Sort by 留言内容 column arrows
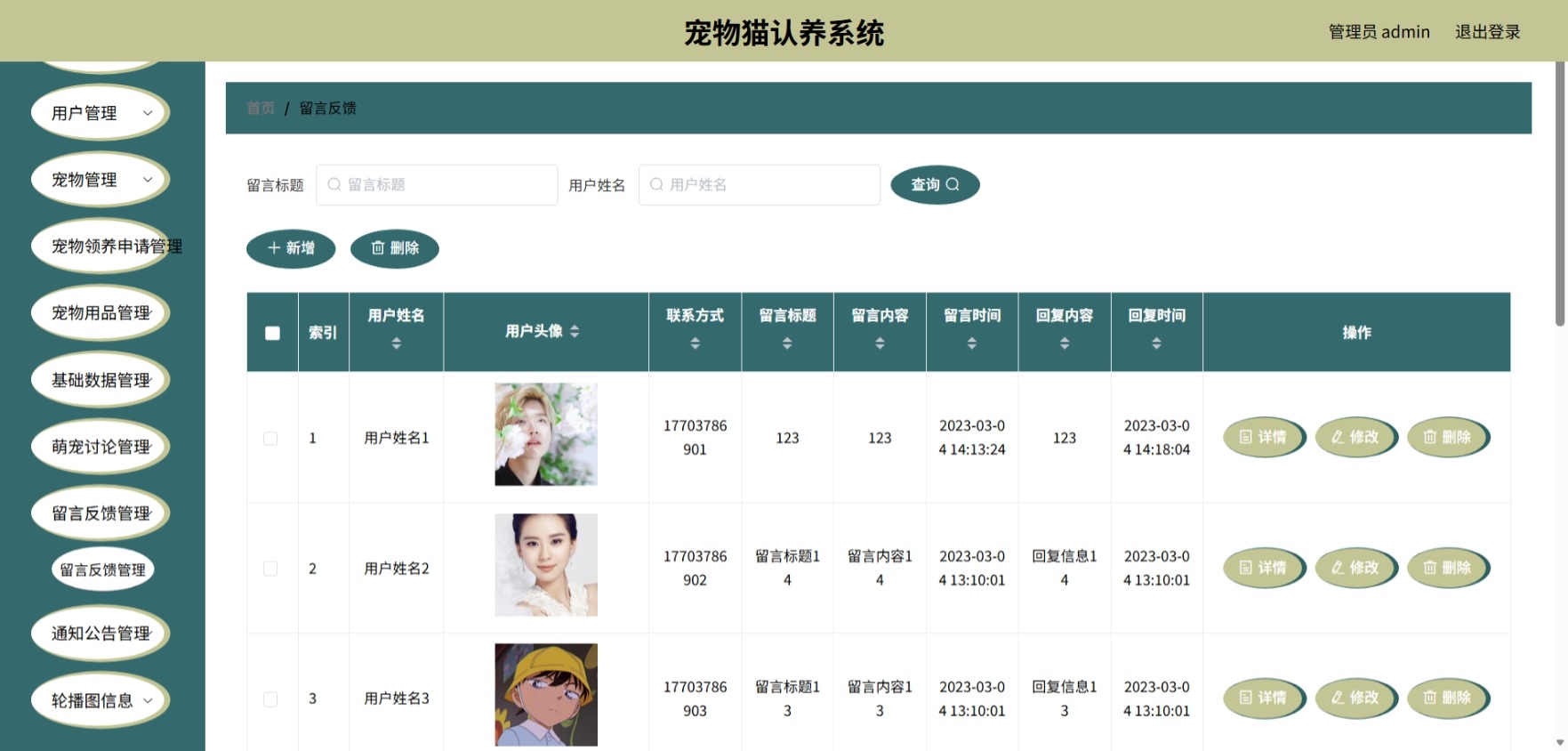 pyautogui.click(x=880, y=343)
